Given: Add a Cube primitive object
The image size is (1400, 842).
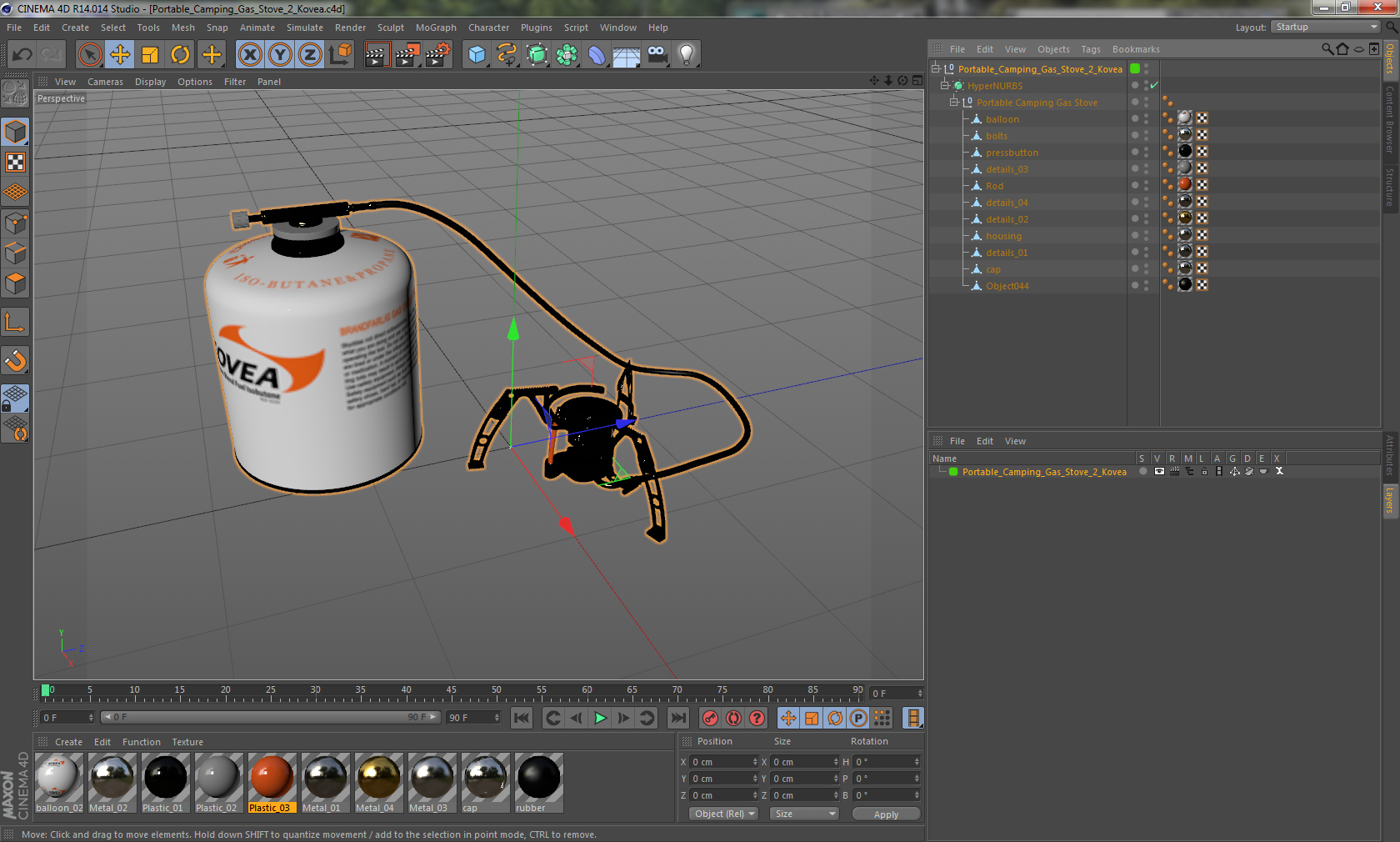Looking at the screenshot, I should (477, 55).
